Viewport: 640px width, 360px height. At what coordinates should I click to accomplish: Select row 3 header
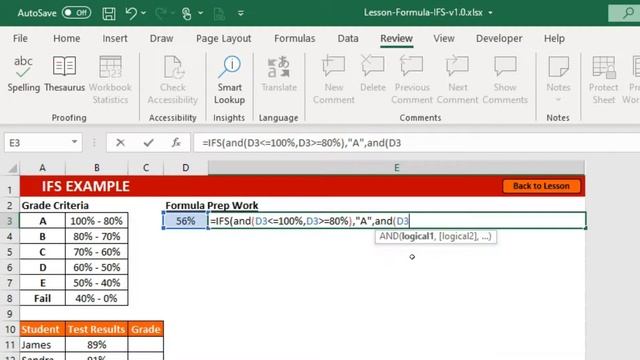(9, 221)
